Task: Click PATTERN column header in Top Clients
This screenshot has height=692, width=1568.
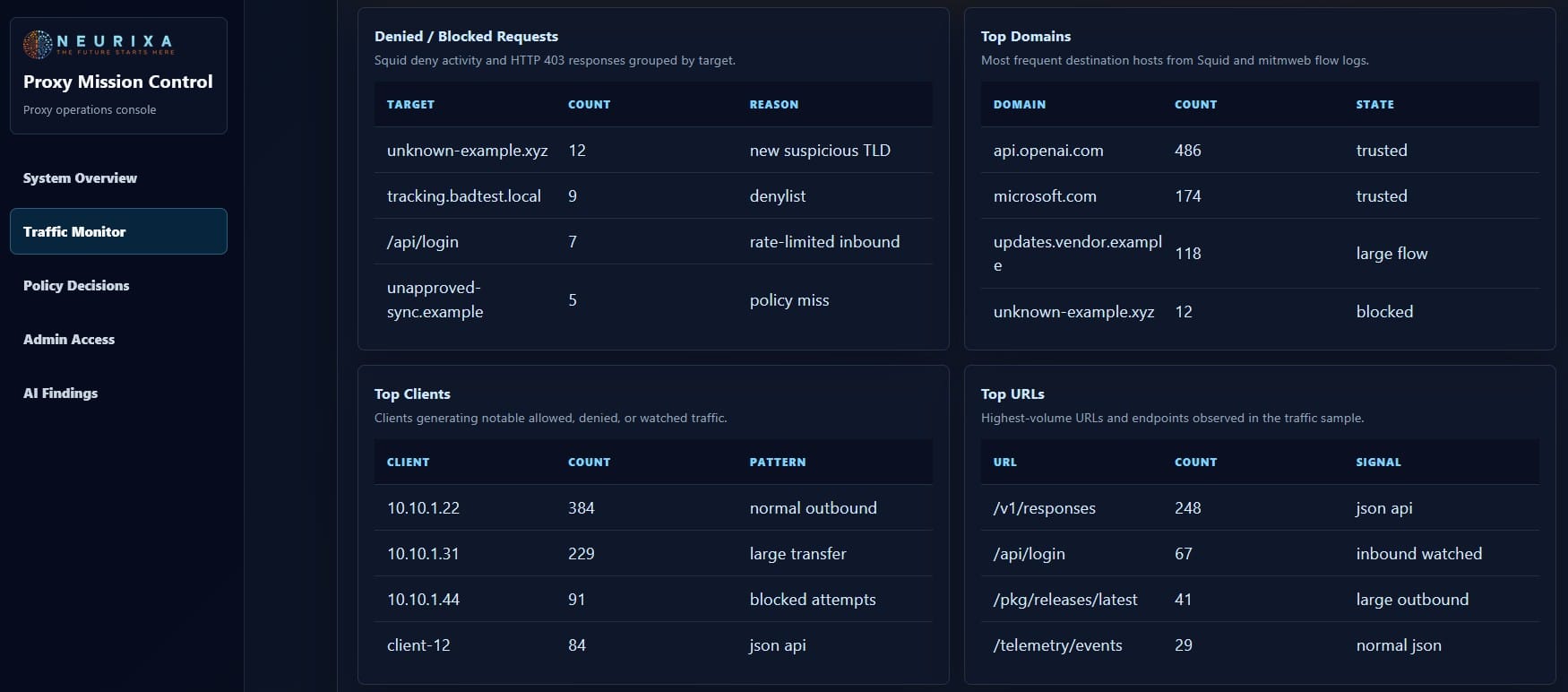Action: click(778, 463)
